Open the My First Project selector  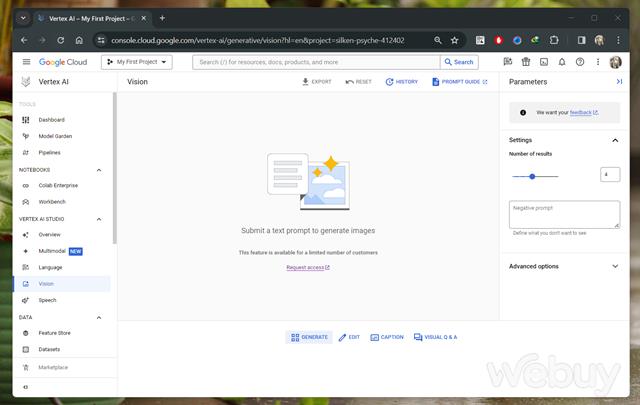(137, 62)
